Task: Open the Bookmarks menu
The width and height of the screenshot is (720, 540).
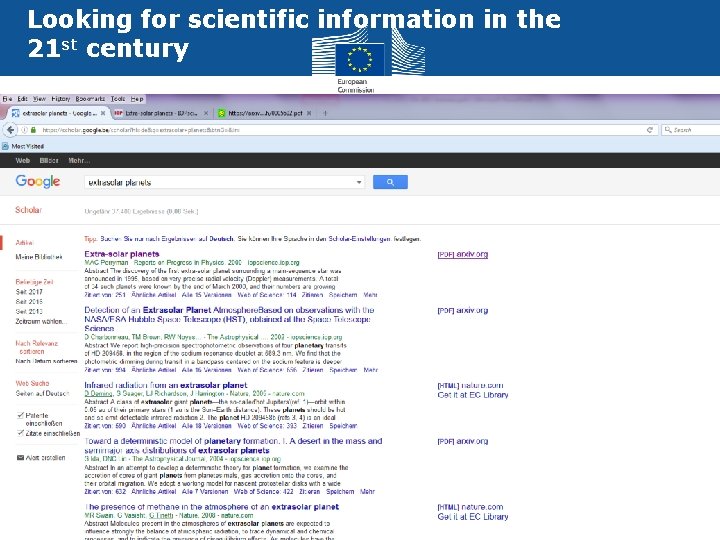Action: [x=90, y=99]
